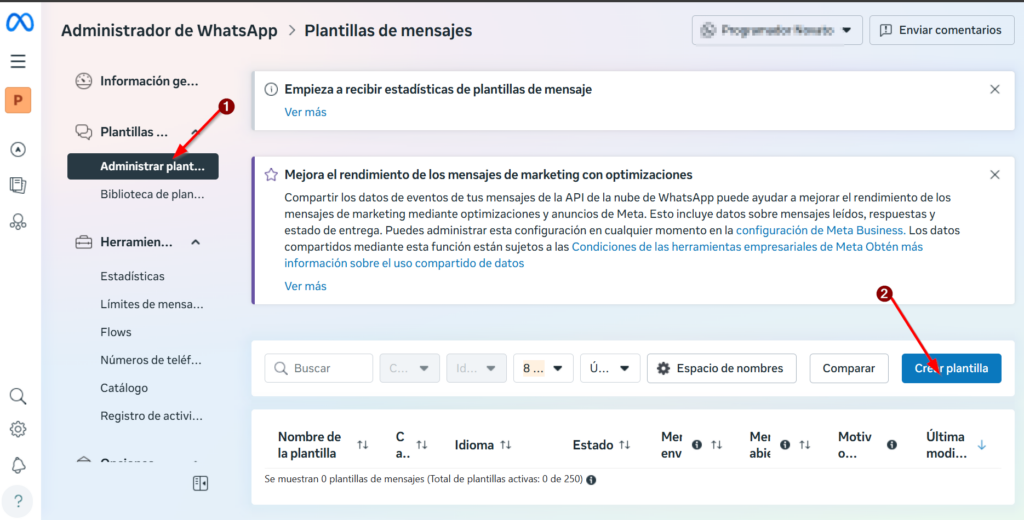
Task: Open the Idioma filter dropdown
Action: point(476,368)
